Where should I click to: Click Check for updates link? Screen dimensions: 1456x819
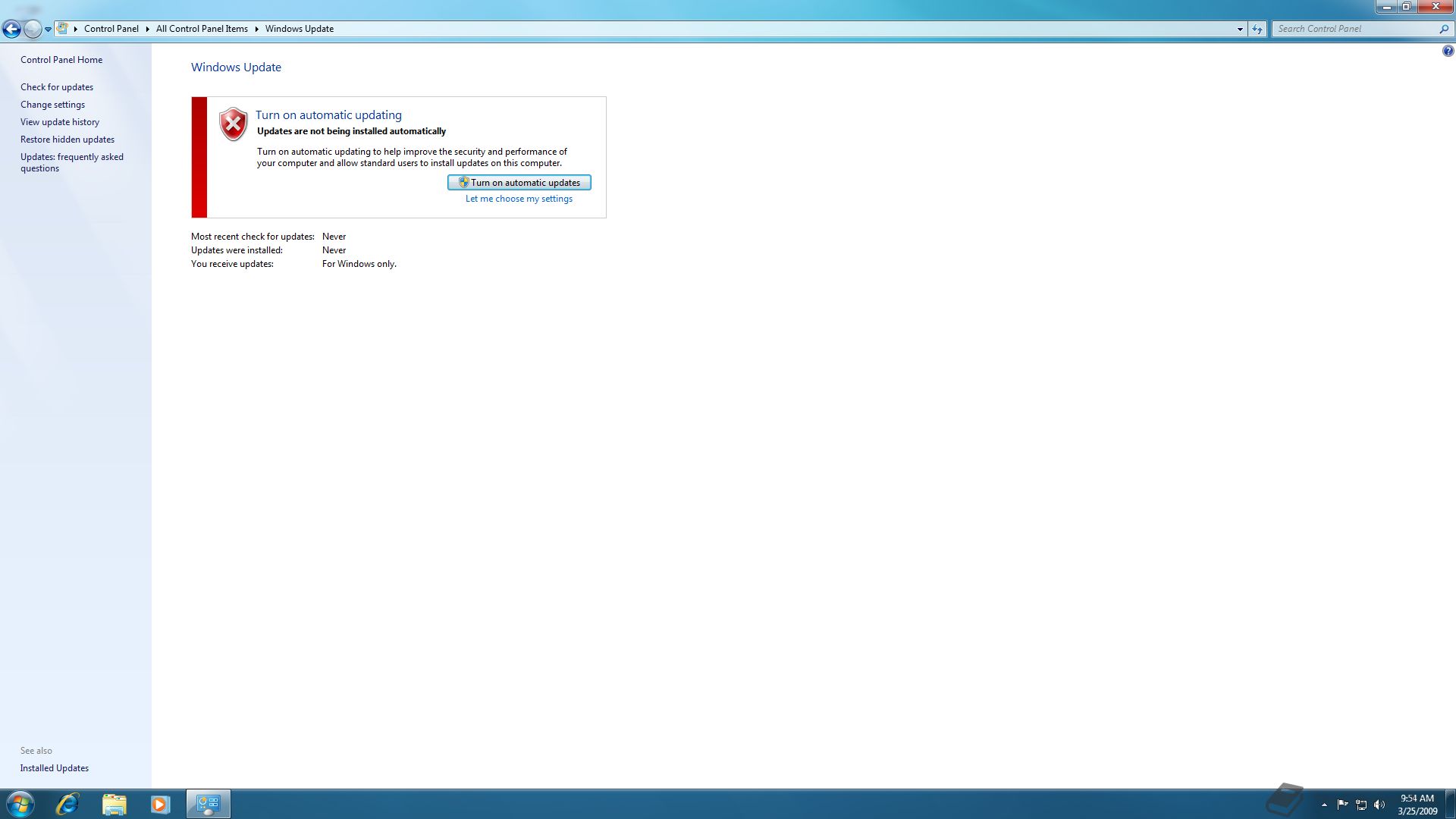57,87
